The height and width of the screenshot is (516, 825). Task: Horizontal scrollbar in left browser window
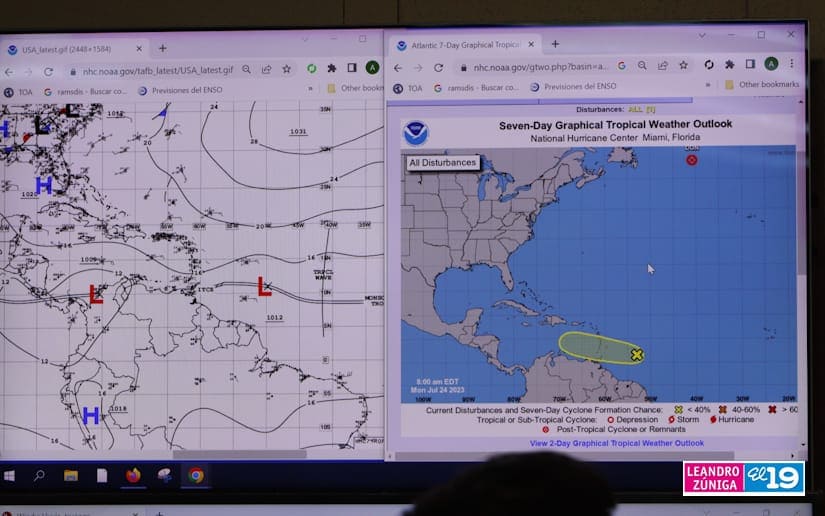point(239,454)
